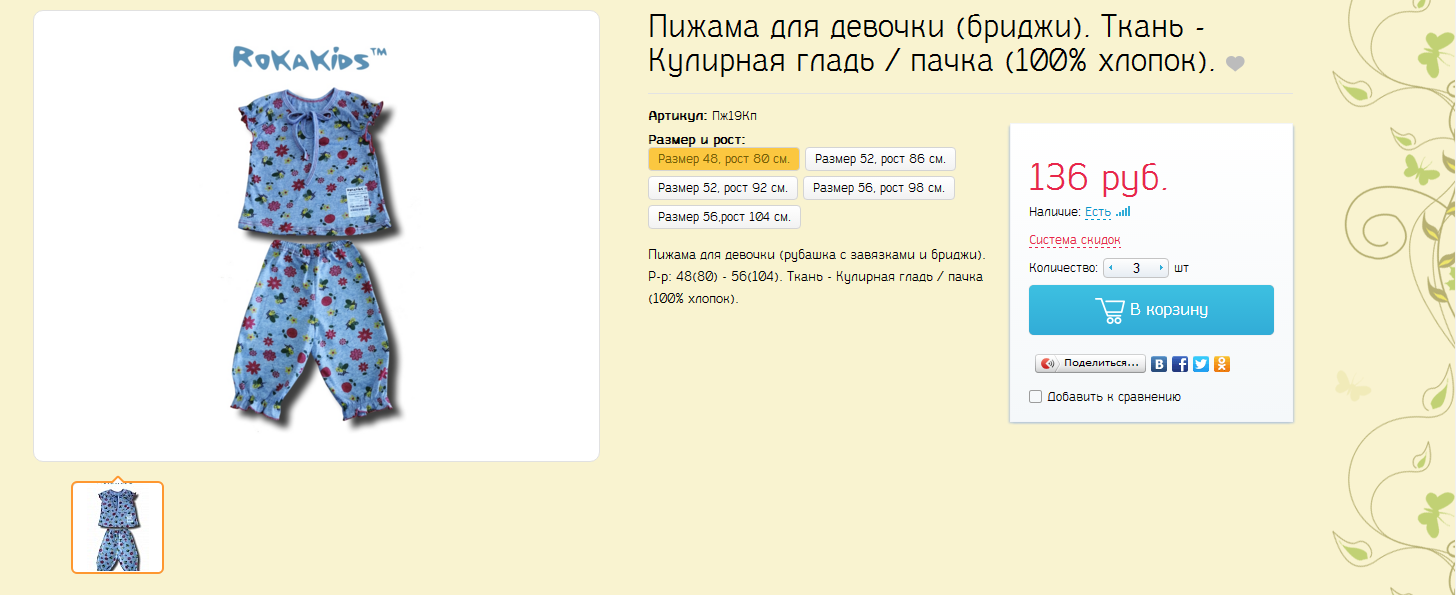Enable the 'Добавить к сравнению' checkbox
The height and width of the screenshot is (595, 1456).
pos(1036,397)
